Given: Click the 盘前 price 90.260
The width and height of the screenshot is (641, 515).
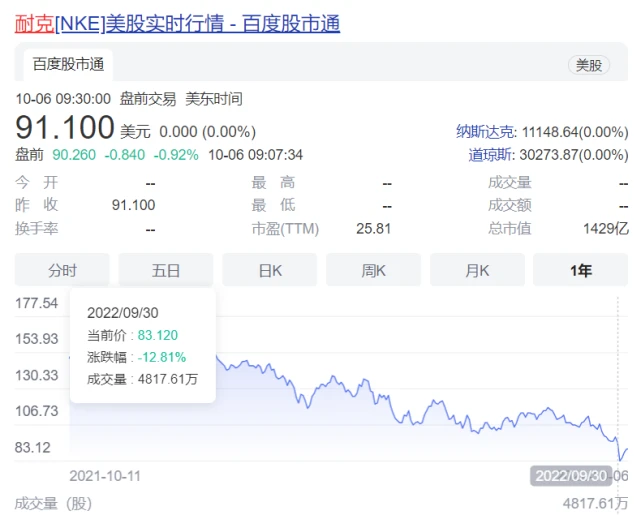Looking at the screenshot, I should click(74, 154).
